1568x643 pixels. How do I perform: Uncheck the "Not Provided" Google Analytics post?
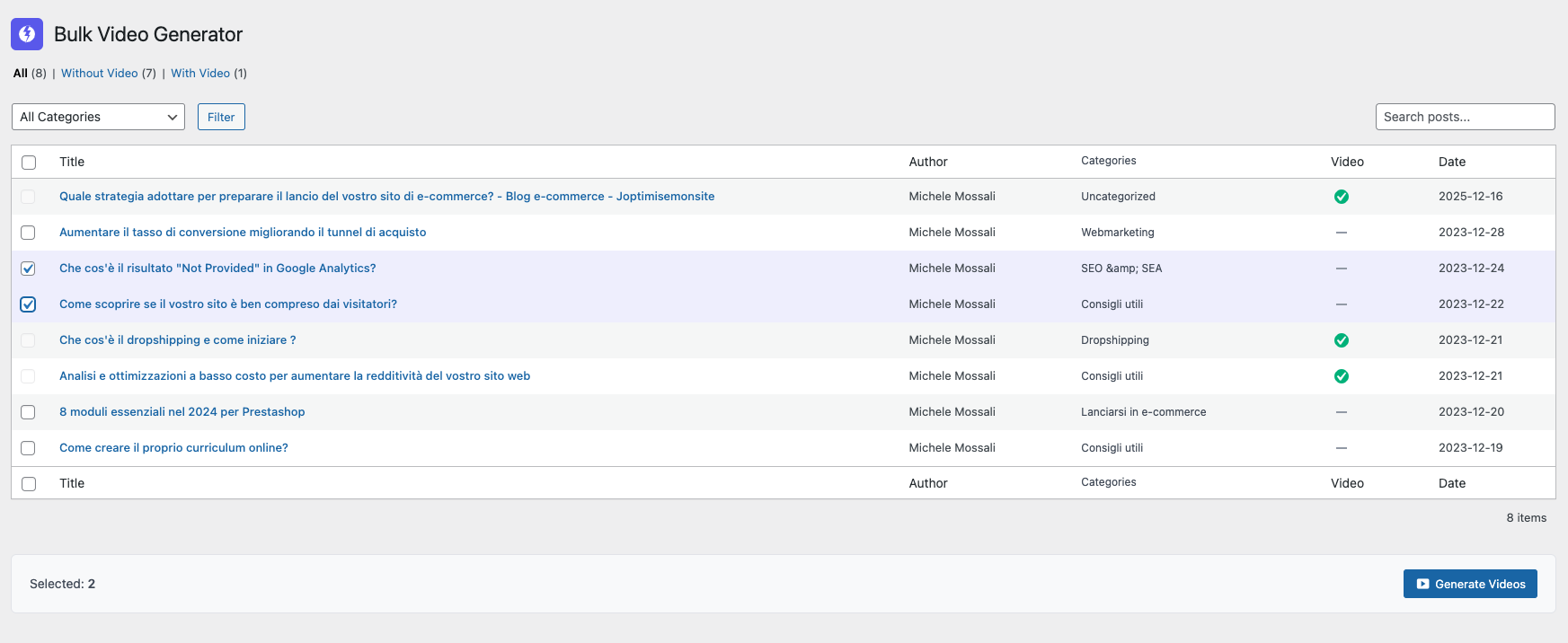[x=29, y=269]
